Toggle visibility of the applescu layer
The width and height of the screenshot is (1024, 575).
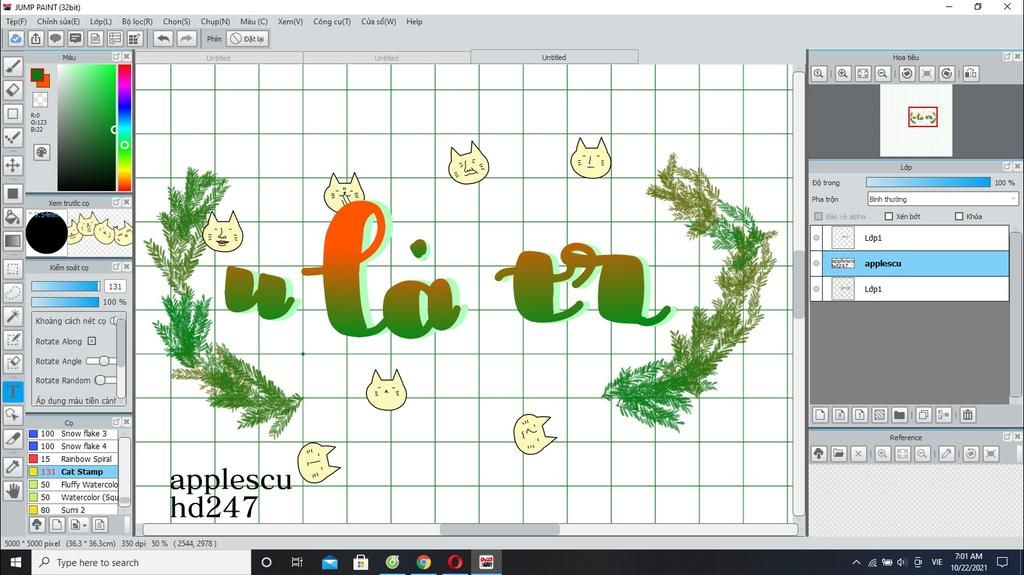[816, 263]
